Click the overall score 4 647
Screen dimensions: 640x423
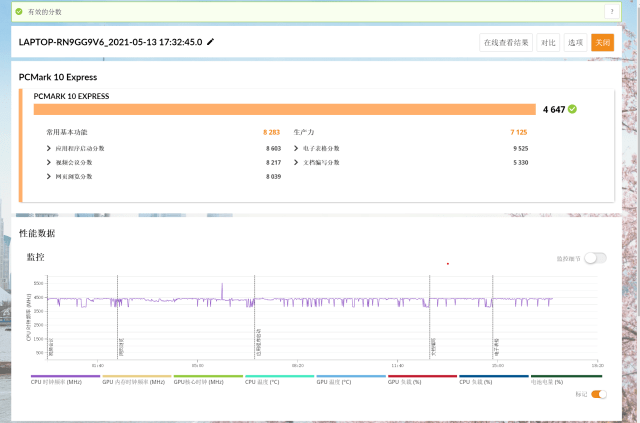click(554, 109)
